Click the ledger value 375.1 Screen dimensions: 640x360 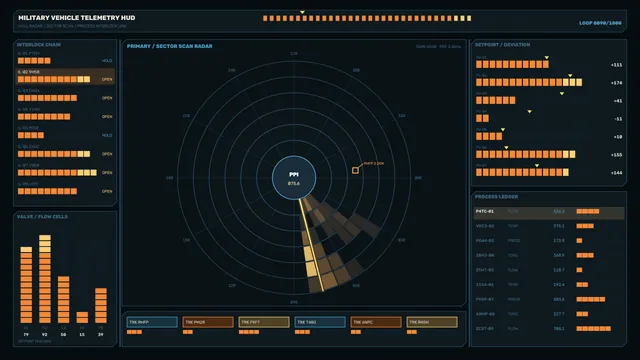click(x=559, y=226)
